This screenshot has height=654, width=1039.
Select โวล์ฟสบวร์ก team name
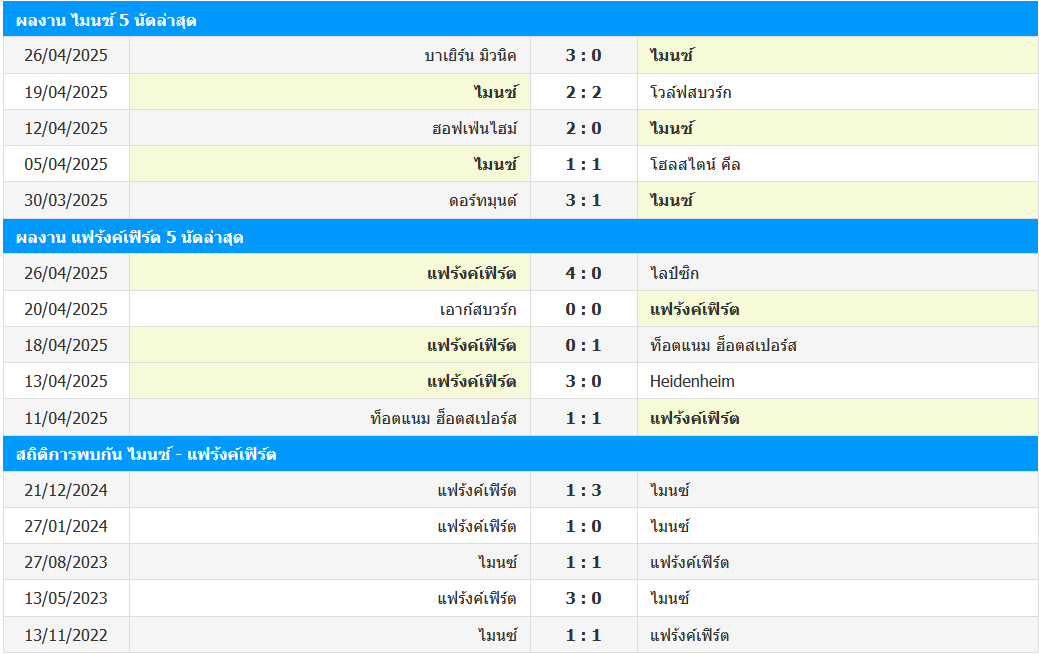(690, 92)
